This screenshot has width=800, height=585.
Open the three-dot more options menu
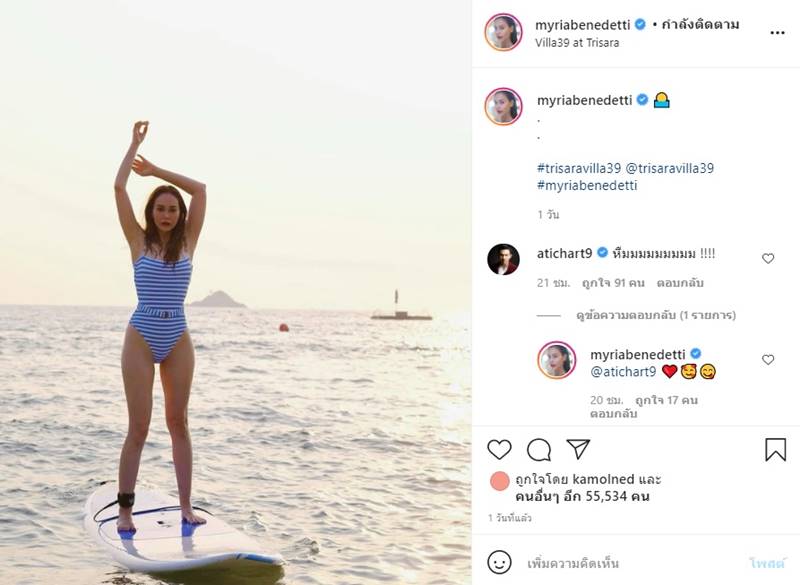[777, 32]
